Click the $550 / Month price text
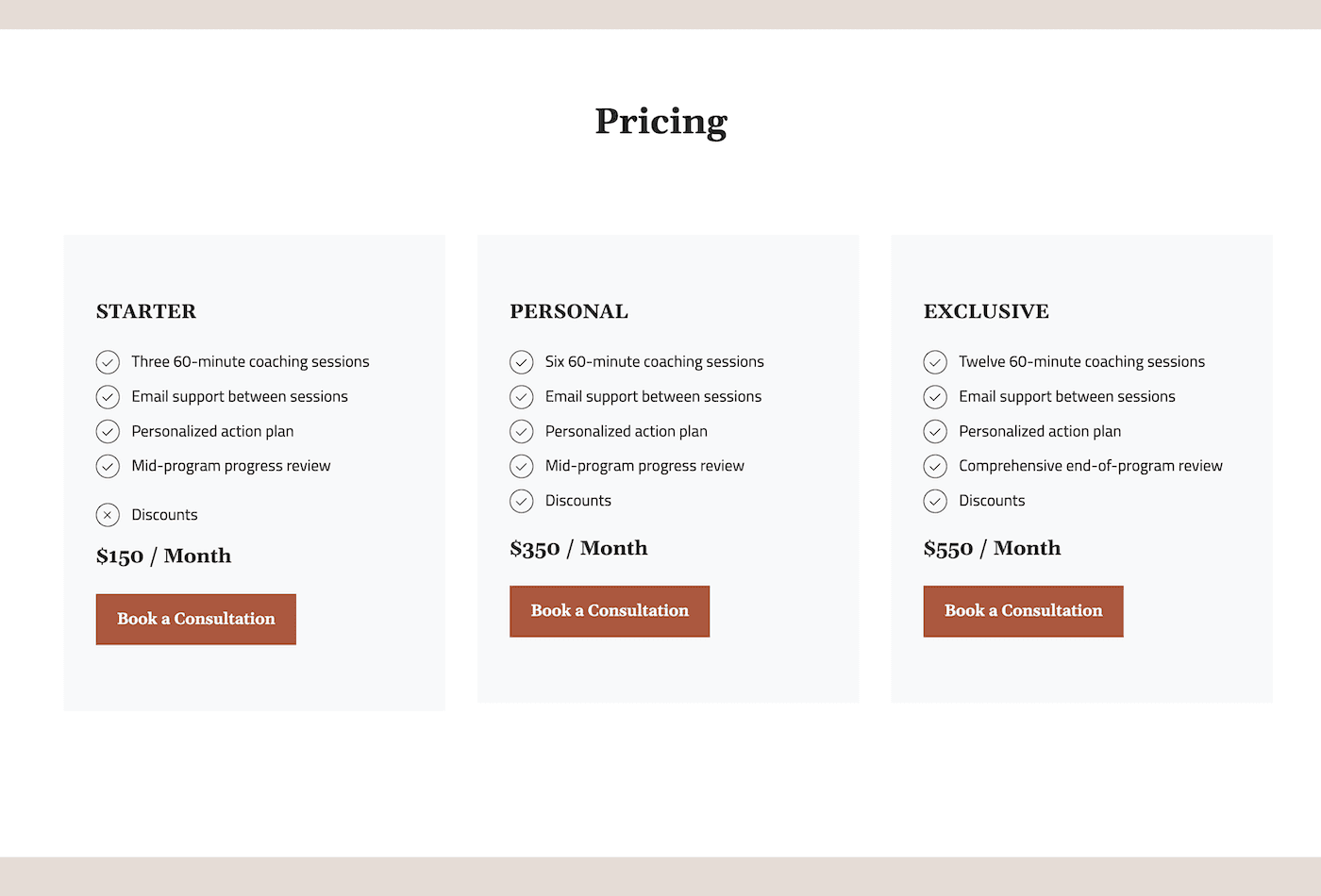The image size is (1321, 896). pos(993,548)
